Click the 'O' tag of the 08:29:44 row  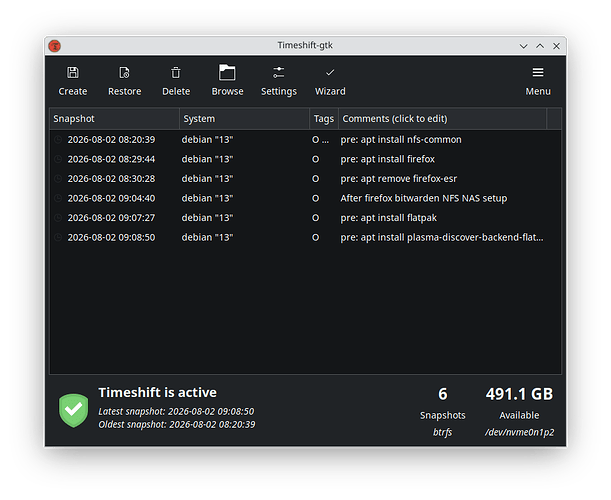[315, 159]
